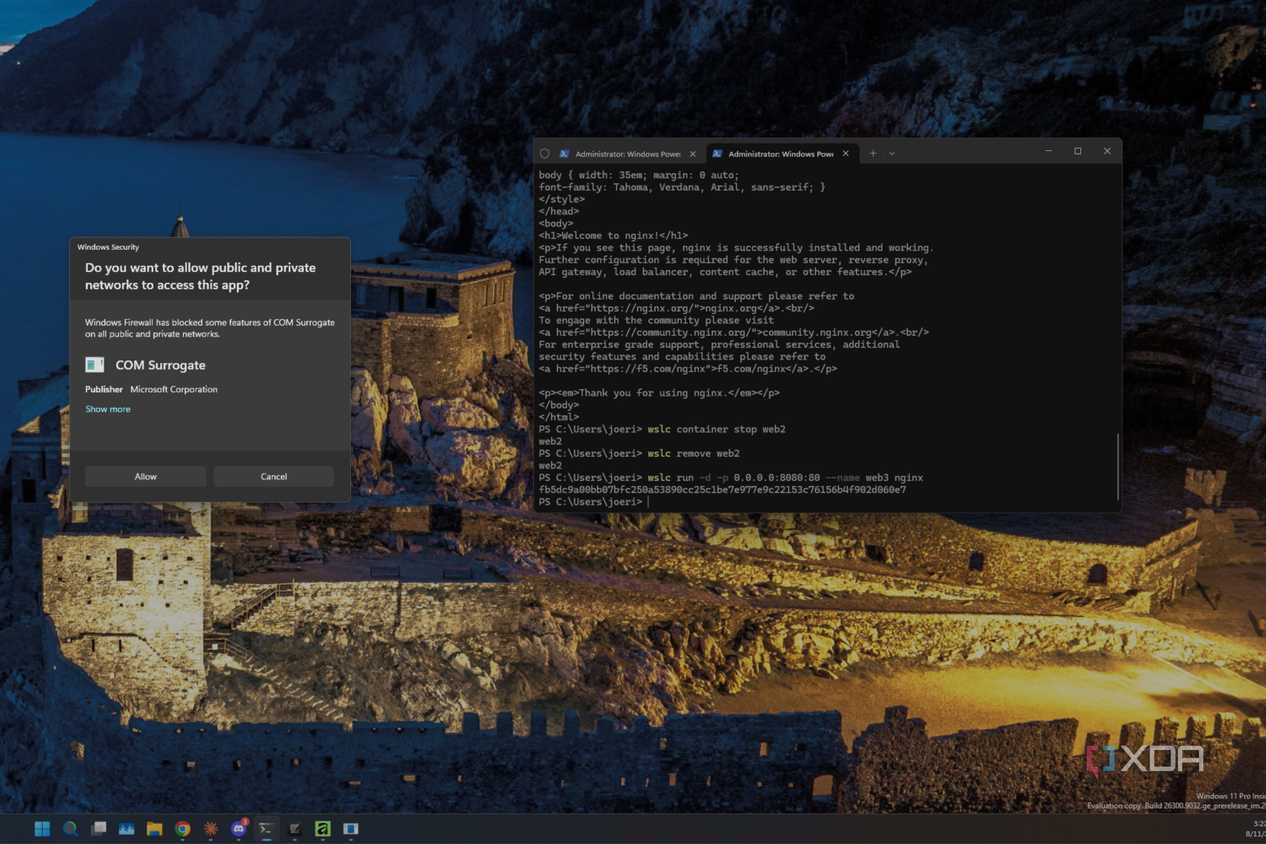1266x844 pixels.
Task: Open a new Terminal tab with plus button
Action: pyautogui.click(x=873, y=154)
